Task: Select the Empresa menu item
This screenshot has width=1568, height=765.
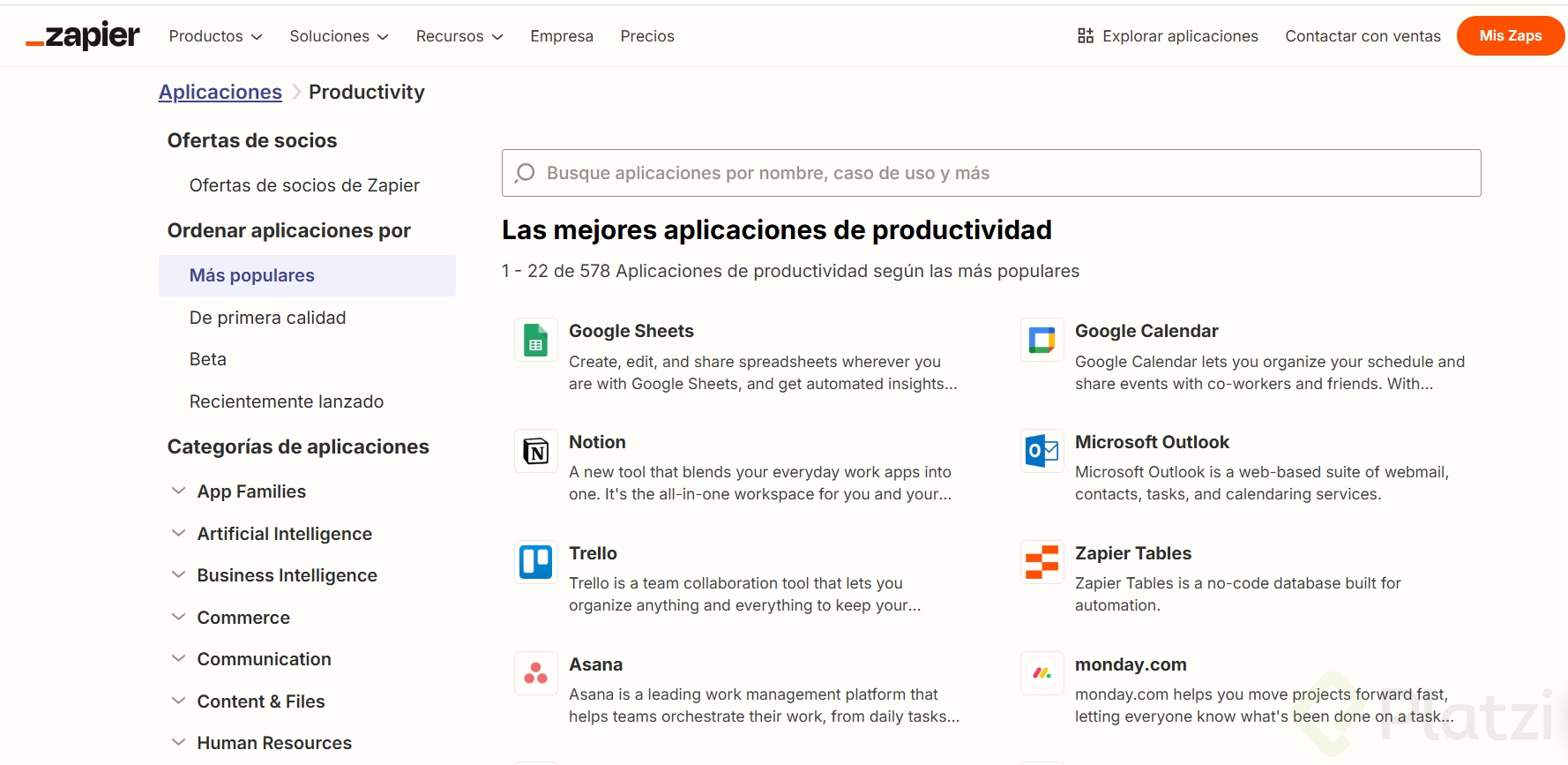Action: (x=561, y=36)
